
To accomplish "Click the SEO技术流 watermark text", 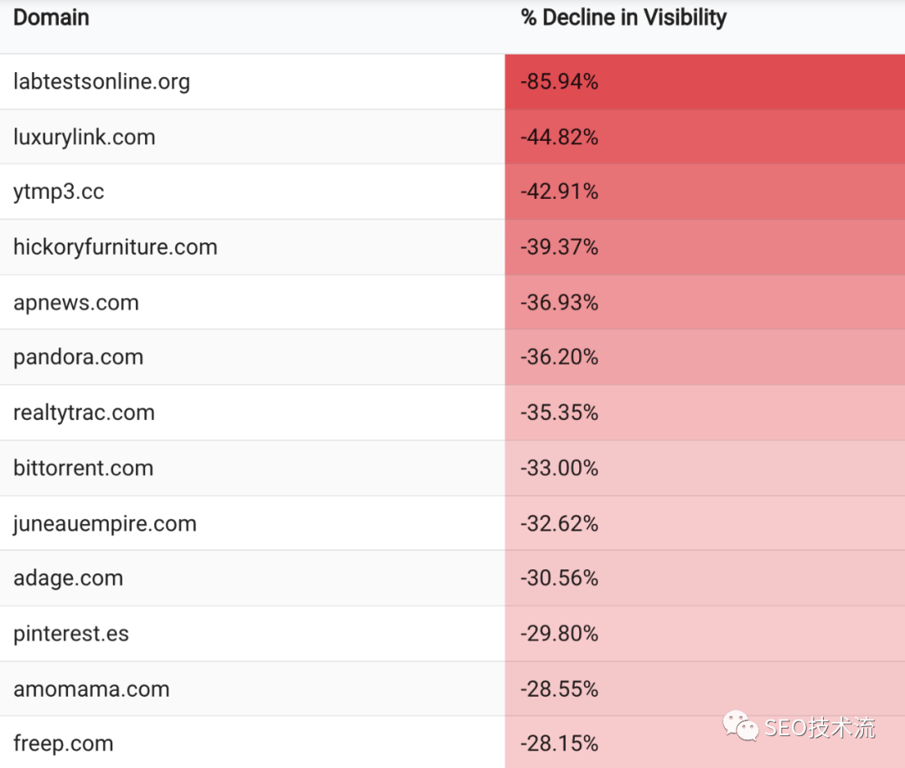I will (x=820, y=727).
